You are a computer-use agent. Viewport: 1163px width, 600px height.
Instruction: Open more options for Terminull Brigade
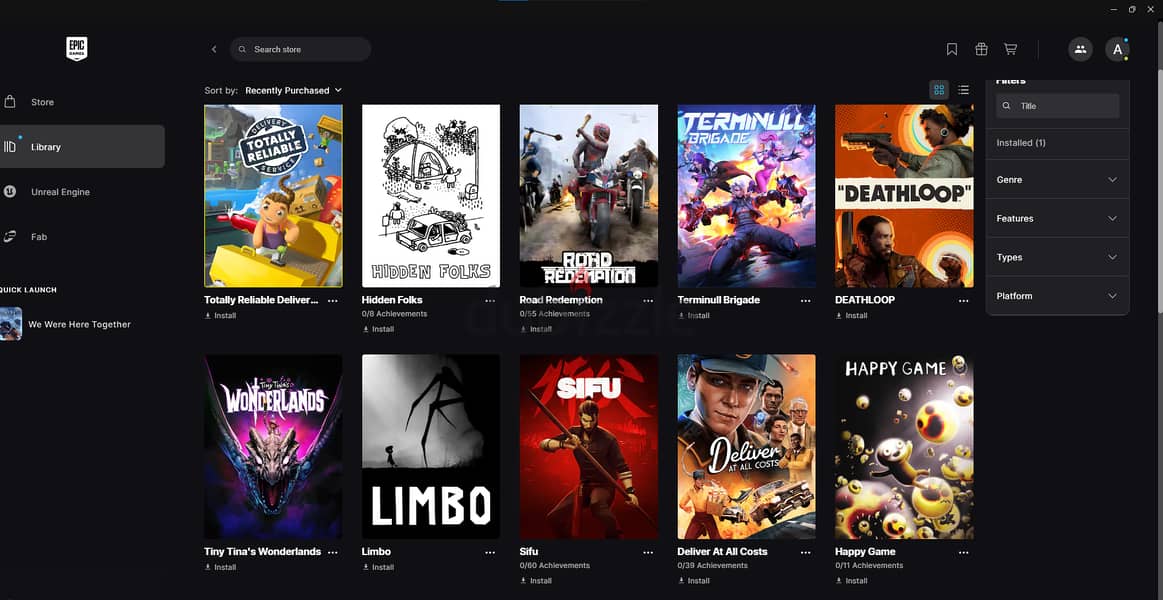[x=805, y=300]
